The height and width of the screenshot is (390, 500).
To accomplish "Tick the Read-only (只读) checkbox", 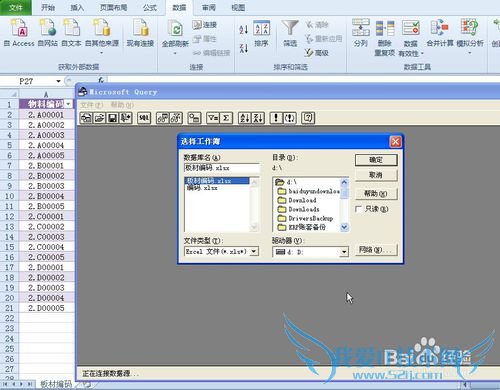I will pos(359,209).
